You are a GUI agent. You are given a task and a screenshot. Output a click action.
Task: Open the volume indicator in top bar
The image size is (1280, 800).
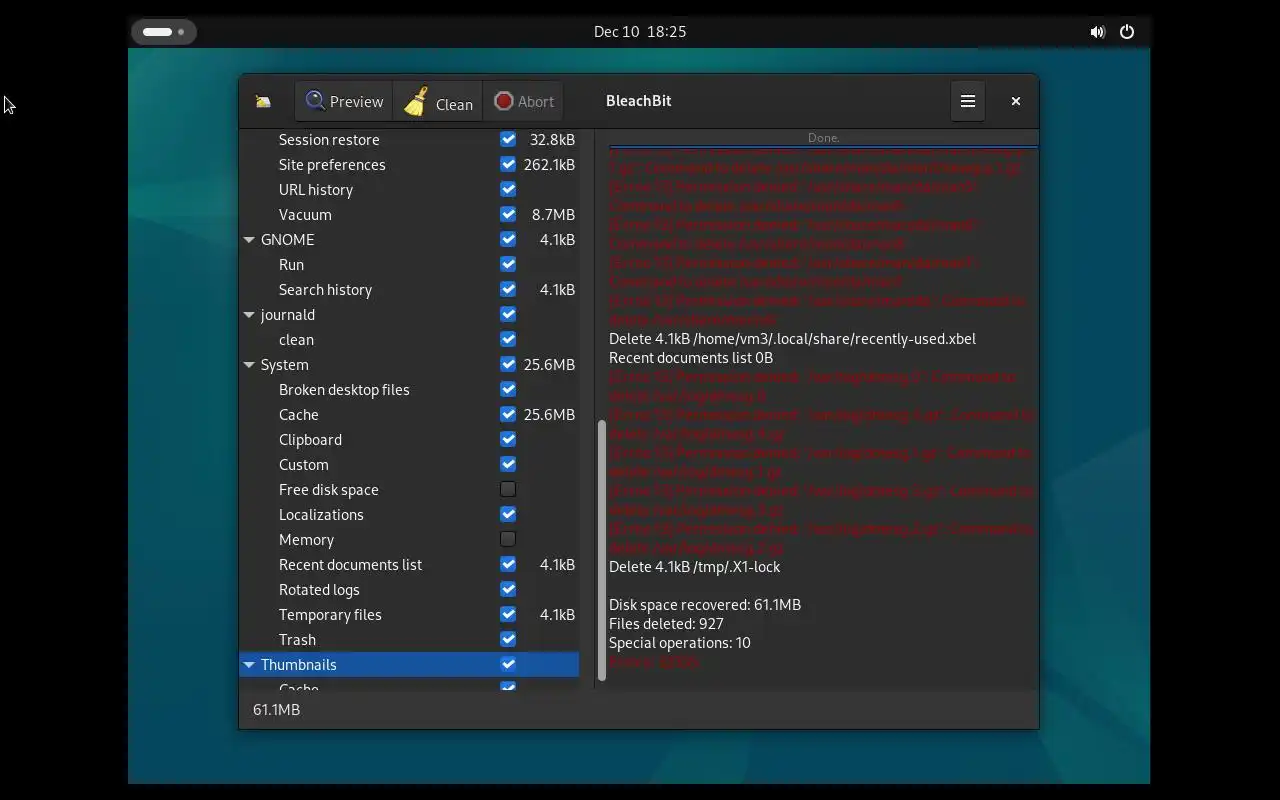coord(1097,32)
